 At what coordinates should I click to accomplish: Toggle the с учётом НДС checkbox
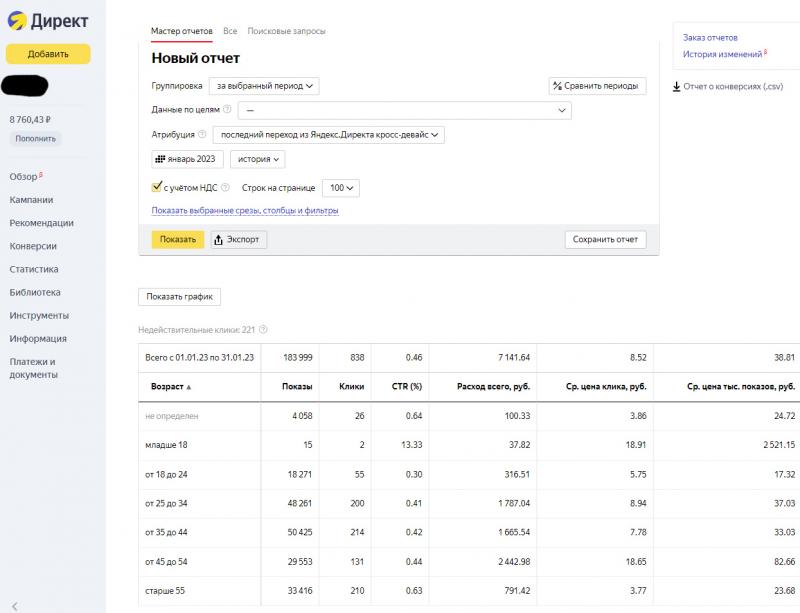(x=157, y=187)
